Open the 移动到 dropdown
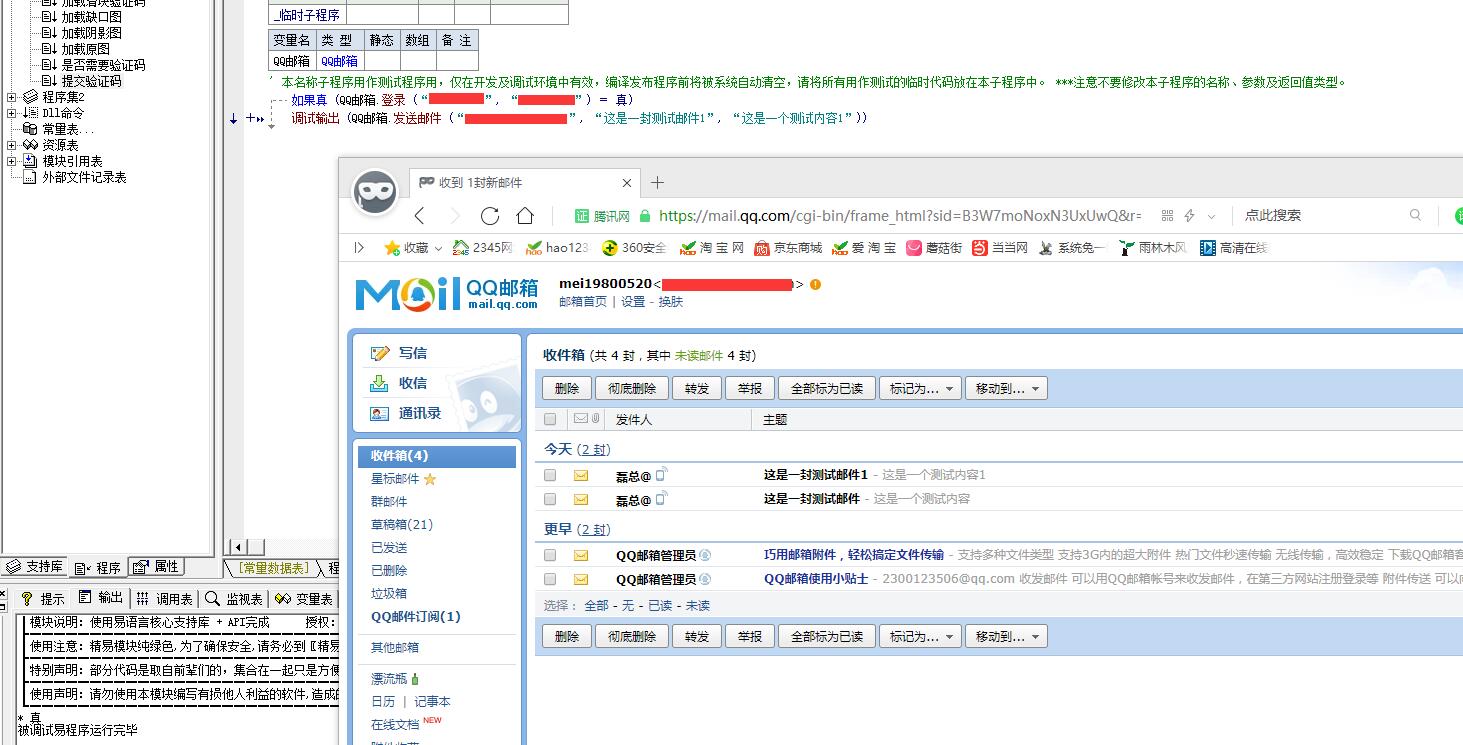This screenshot has height=745, width=1463. pyautogui.click(x=1005, y=388)
